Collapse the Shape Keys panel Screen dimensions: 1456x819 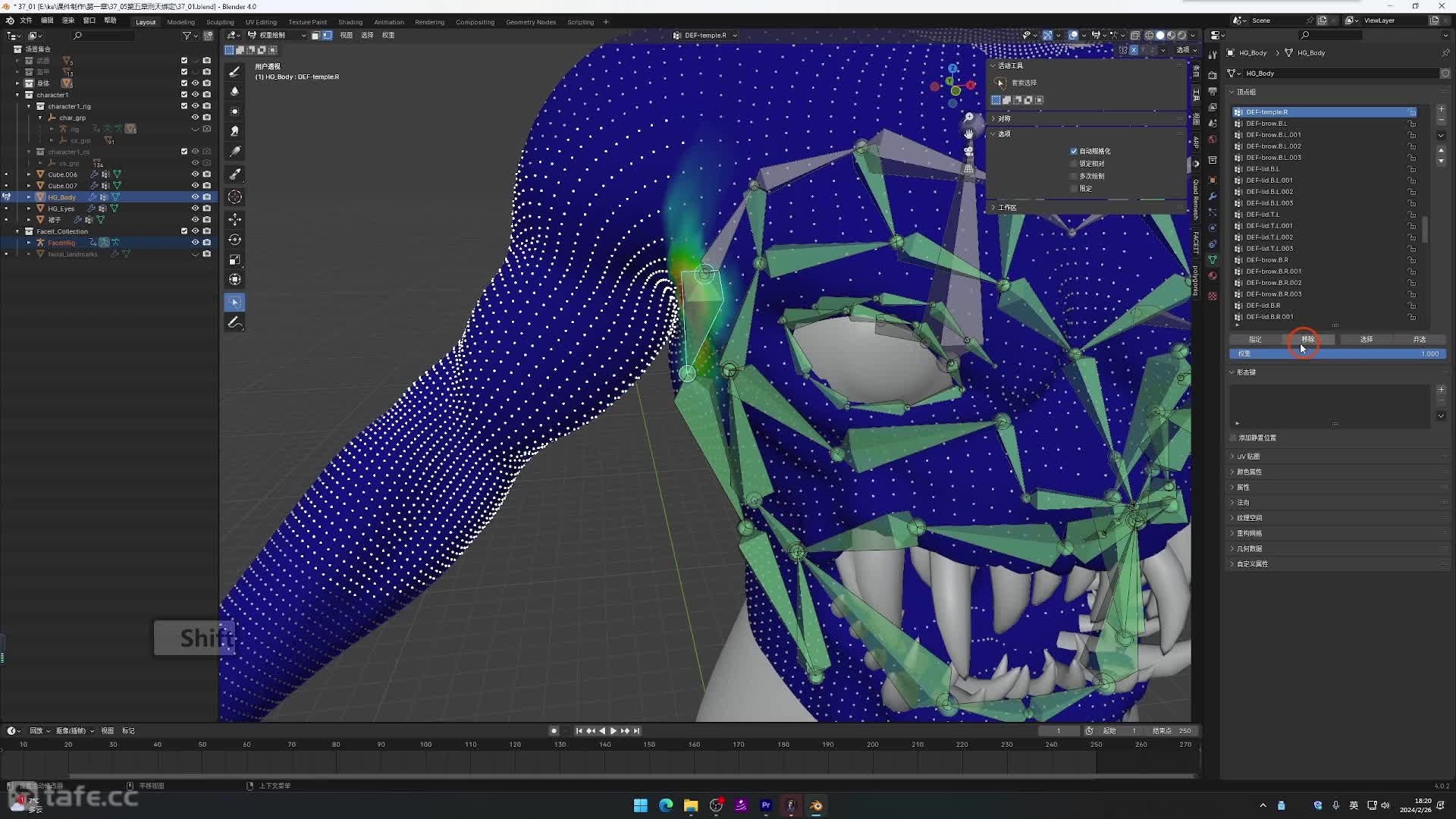point(1245,372)
